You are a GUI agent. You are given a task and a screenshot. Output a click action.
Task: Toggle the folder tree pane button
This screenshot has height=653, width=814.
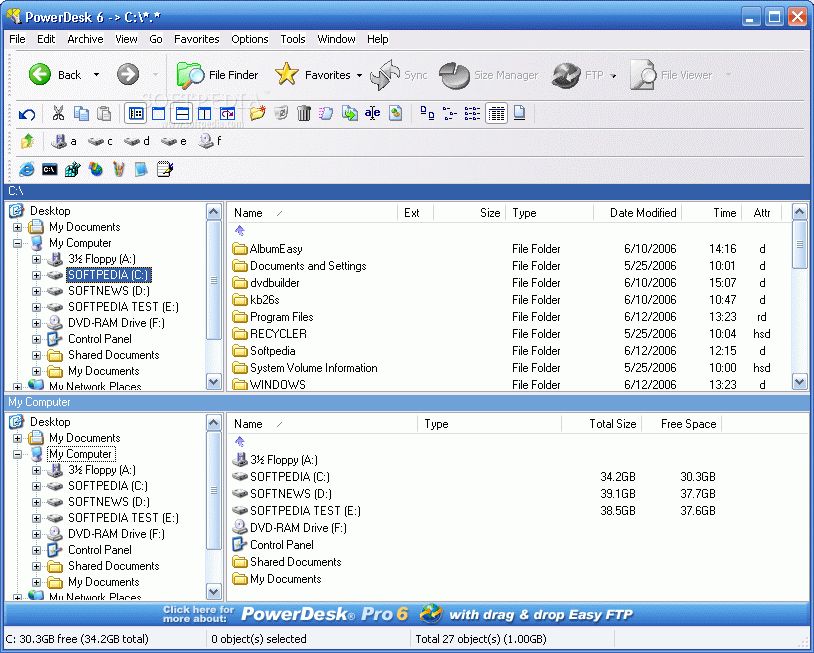[137, 113]
